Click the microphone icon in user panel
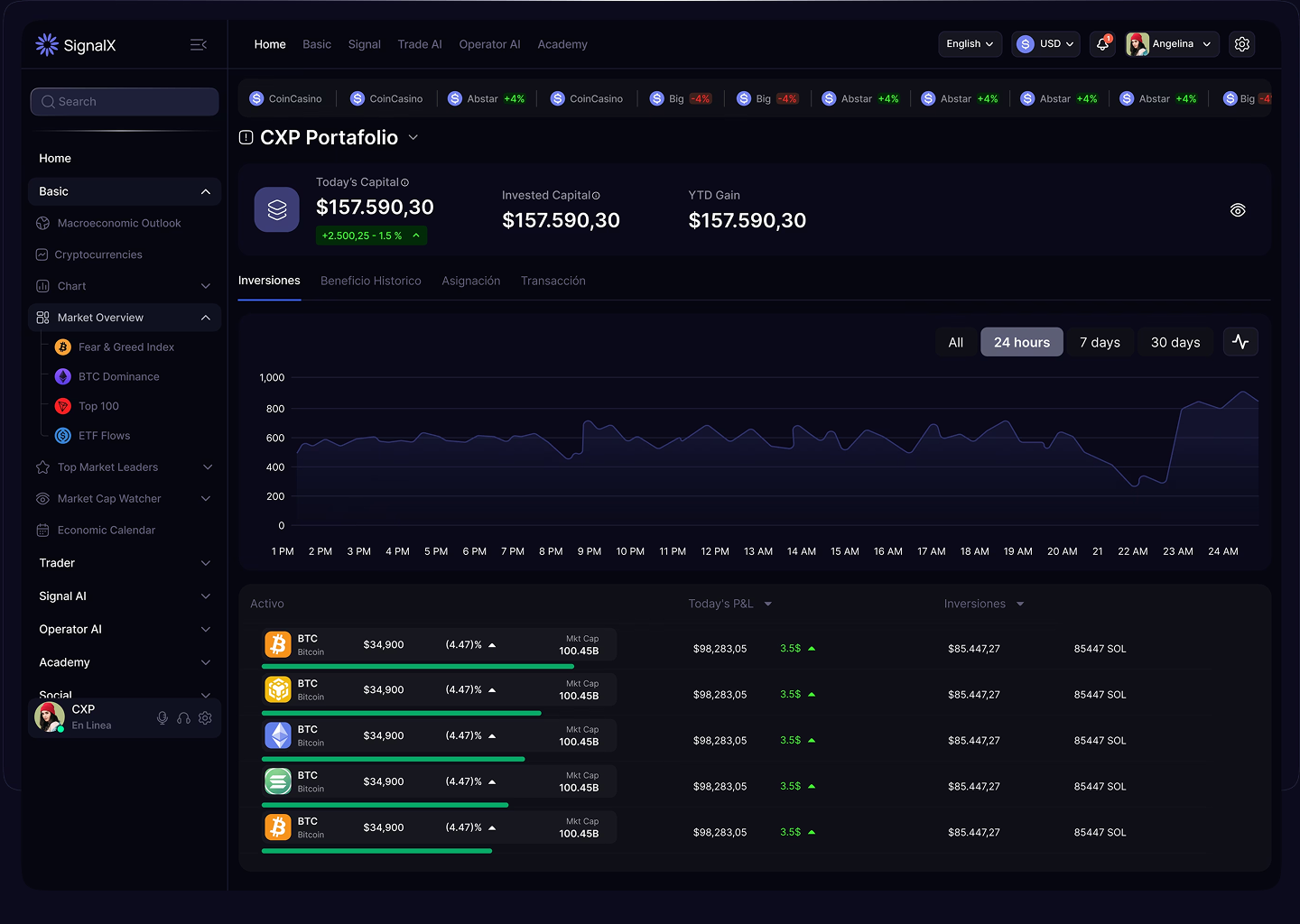 tap(162, 718)
